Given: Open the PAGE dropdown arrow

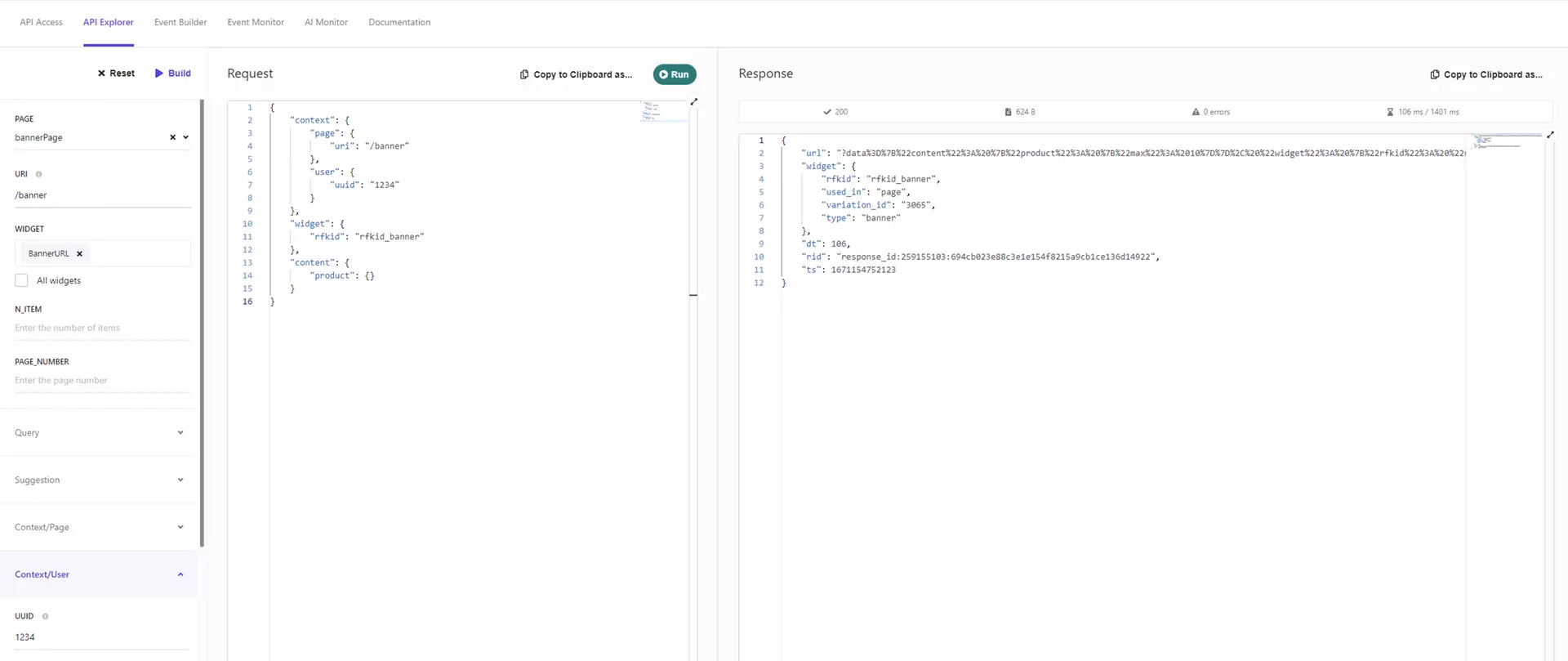Looking at the screenshot, I should [x=186, y=137].
